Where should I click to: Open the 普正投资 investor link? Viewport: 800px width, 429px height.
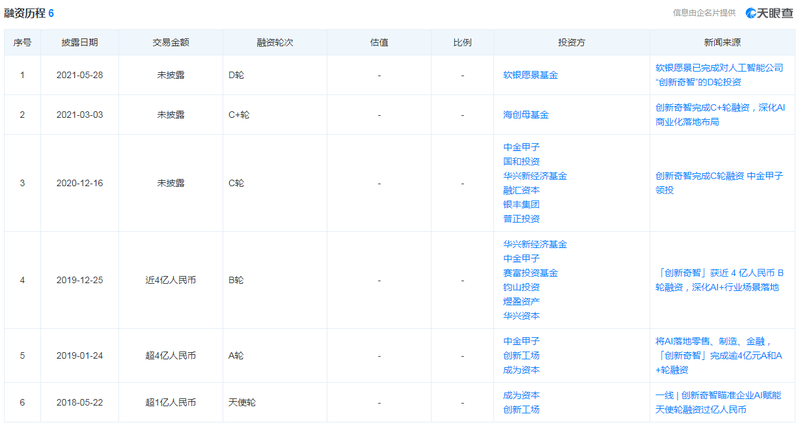pyautogui.click(x=521, y=219)
